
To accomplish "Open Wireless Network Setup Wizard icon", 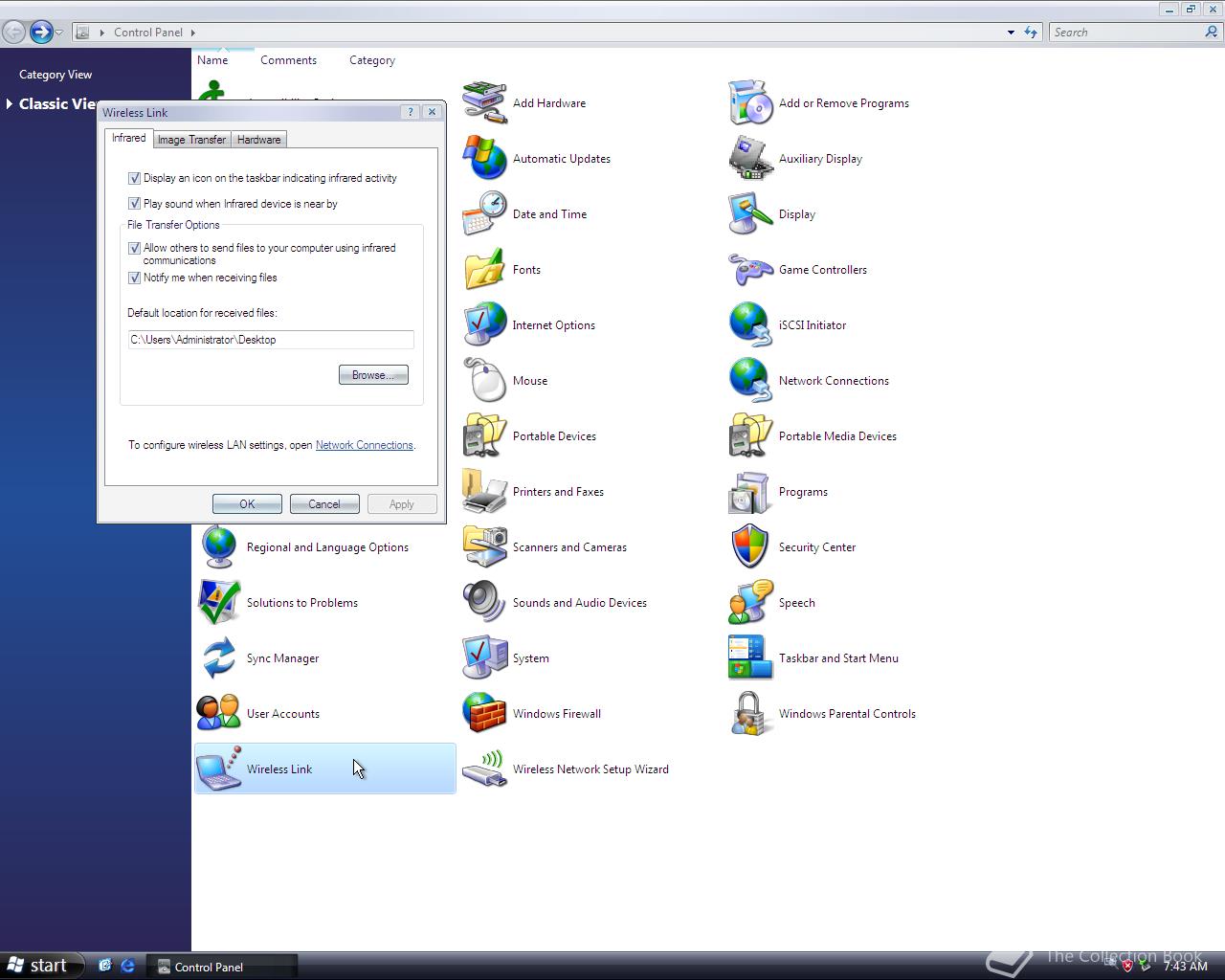I will [x=484, y=769].
